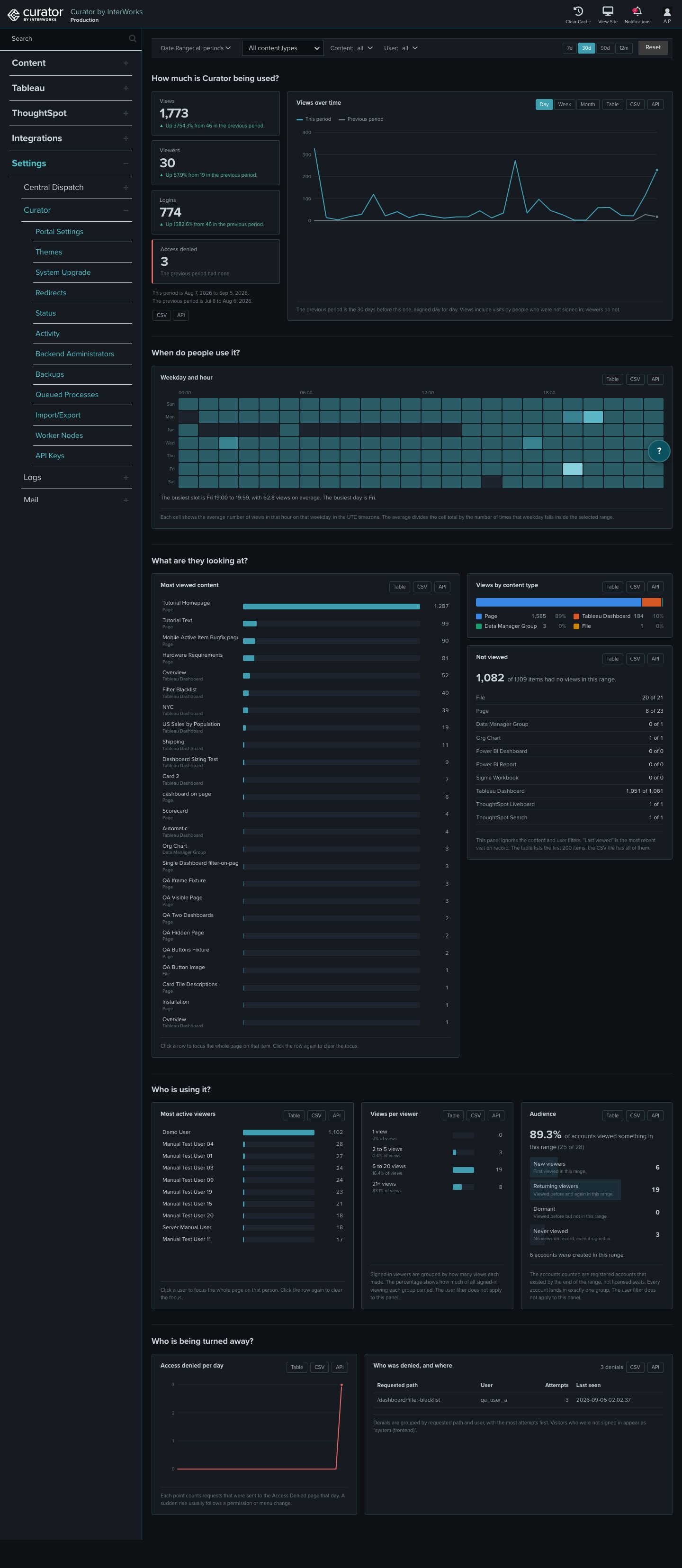Click CSV button under period summary
682x1568 pixels.
coord(161,315)
